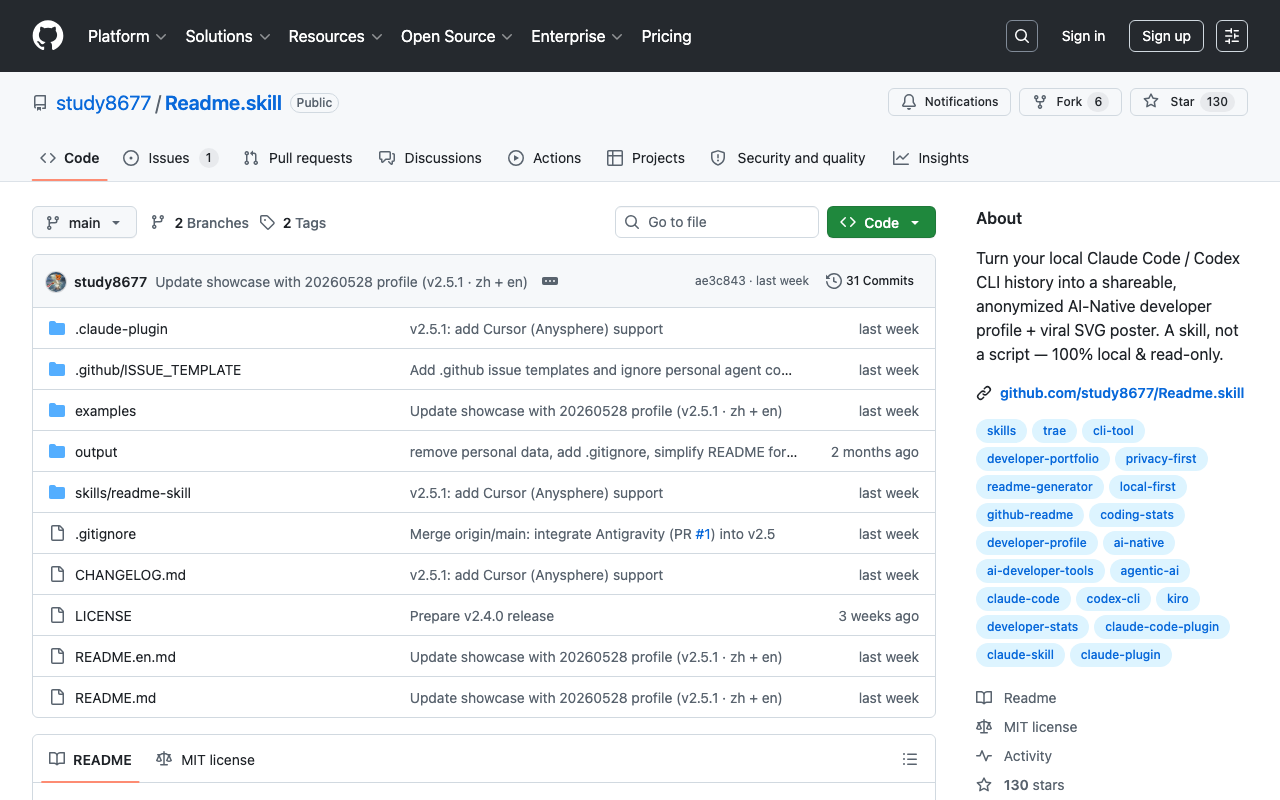
Task: Open the search magnifier icon in header
Action: 1022,36
